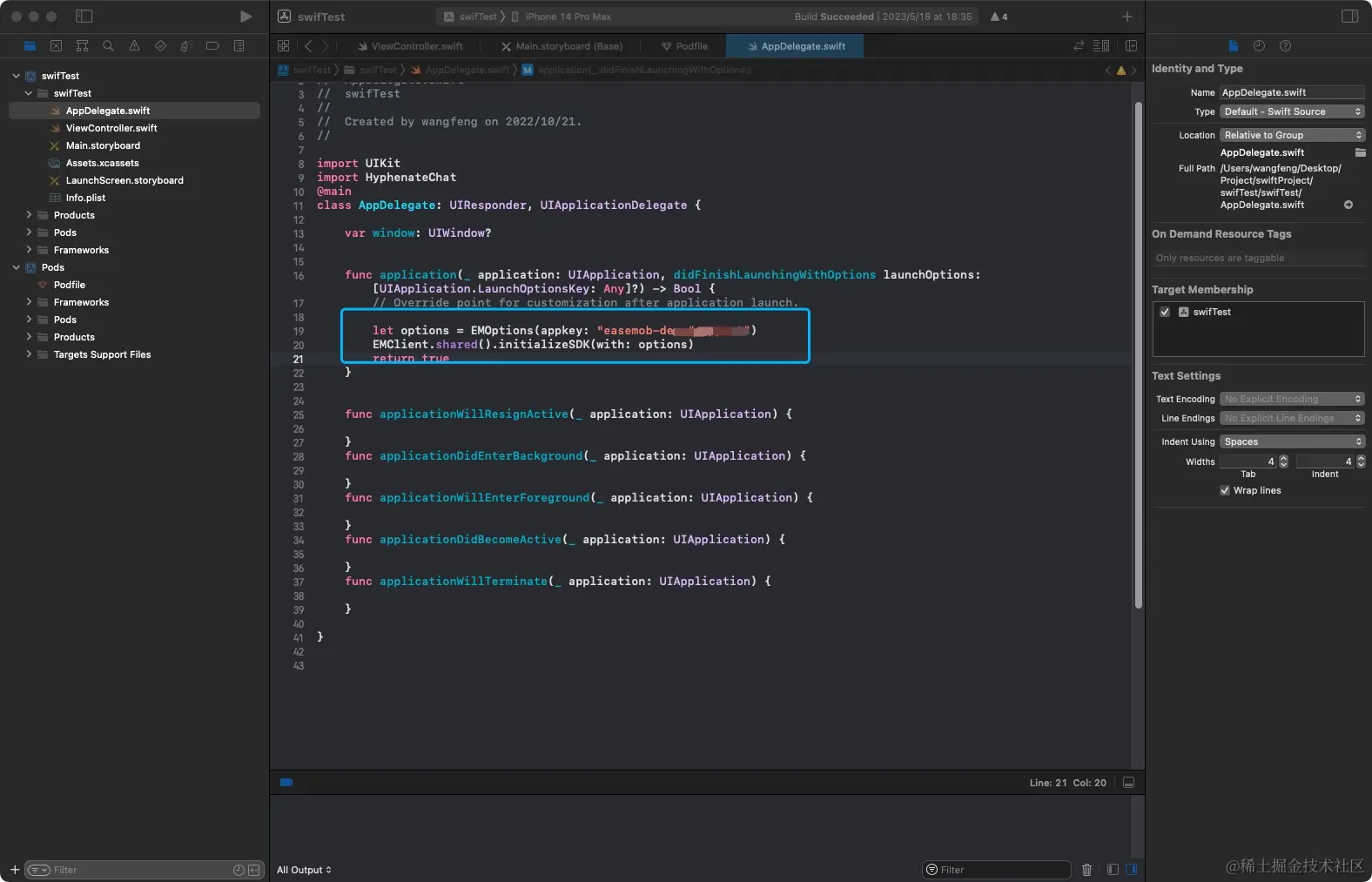Image resolution: width=1372 pixels, height=882 pixels.
Task: Toggle swifTest target membership checkbox
Action: click(x=1165, y=312)
